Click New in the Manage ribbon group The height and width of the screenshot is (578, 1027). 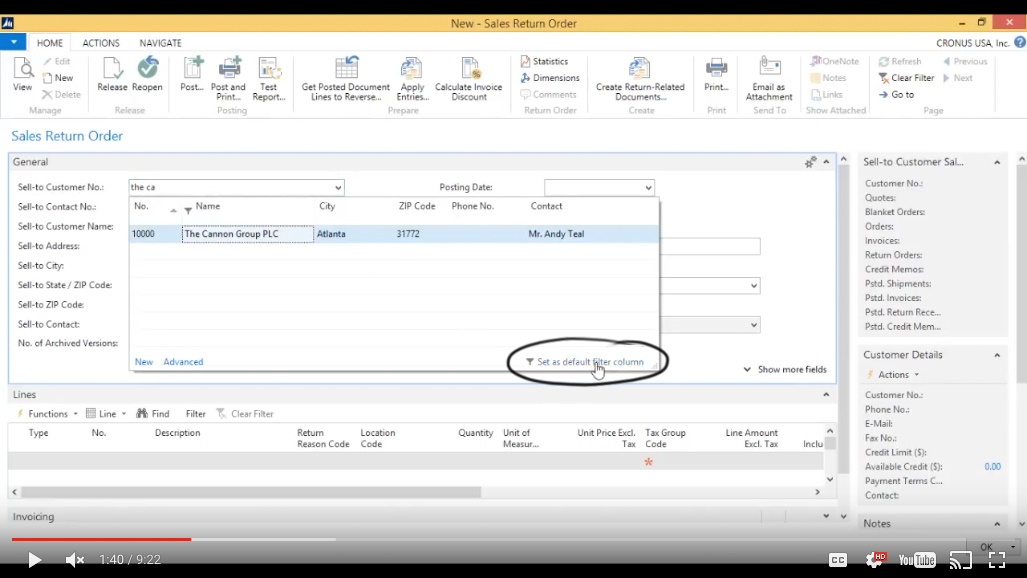pyautogui.click(x=58, y=77)
